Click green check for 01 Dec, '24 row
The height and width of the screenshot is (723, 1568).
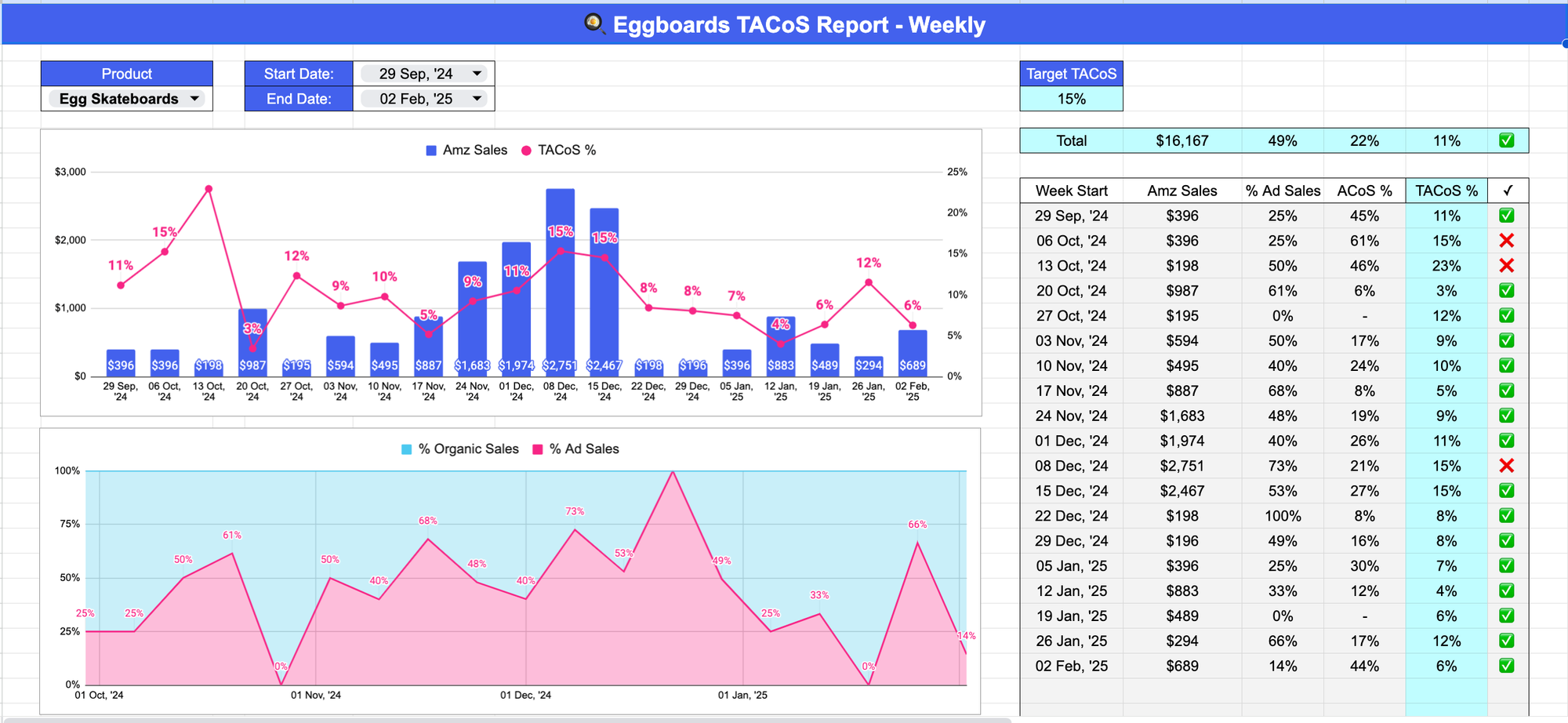click(1506, 441)
